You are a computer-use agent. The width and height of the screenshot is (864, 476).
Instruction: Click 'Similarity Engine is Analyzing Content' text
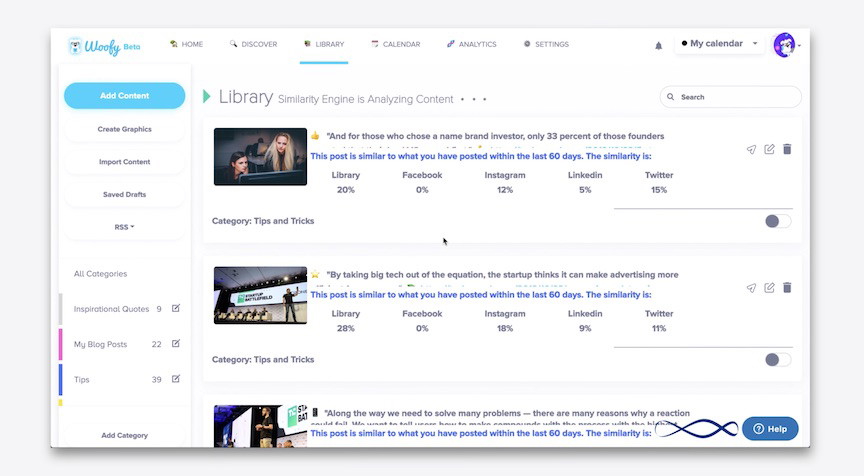[x=365, y=99]
